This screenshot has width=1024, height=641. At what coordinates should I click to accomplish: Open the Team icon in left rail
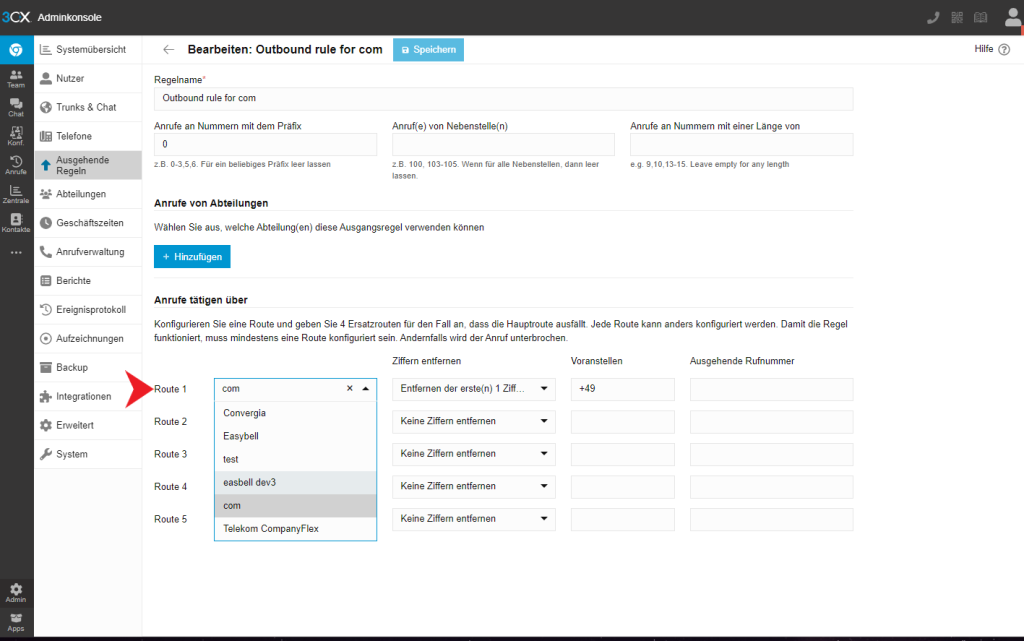tap(16, 78)
